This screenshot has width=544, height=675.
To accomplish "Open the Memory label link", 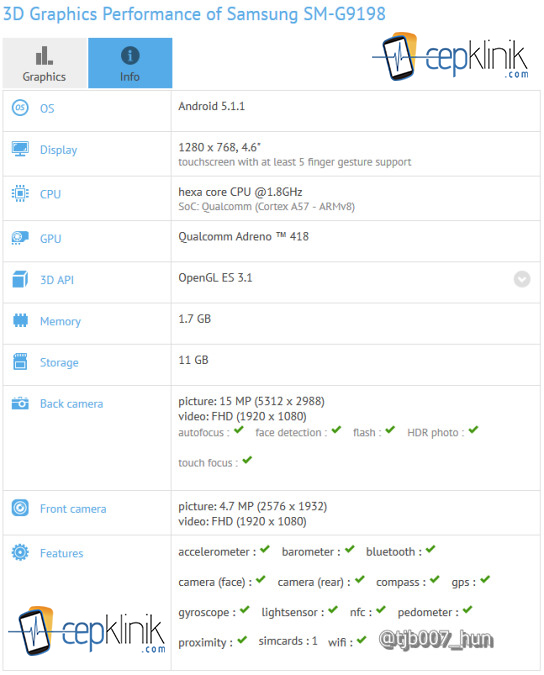I will [60, 321].
